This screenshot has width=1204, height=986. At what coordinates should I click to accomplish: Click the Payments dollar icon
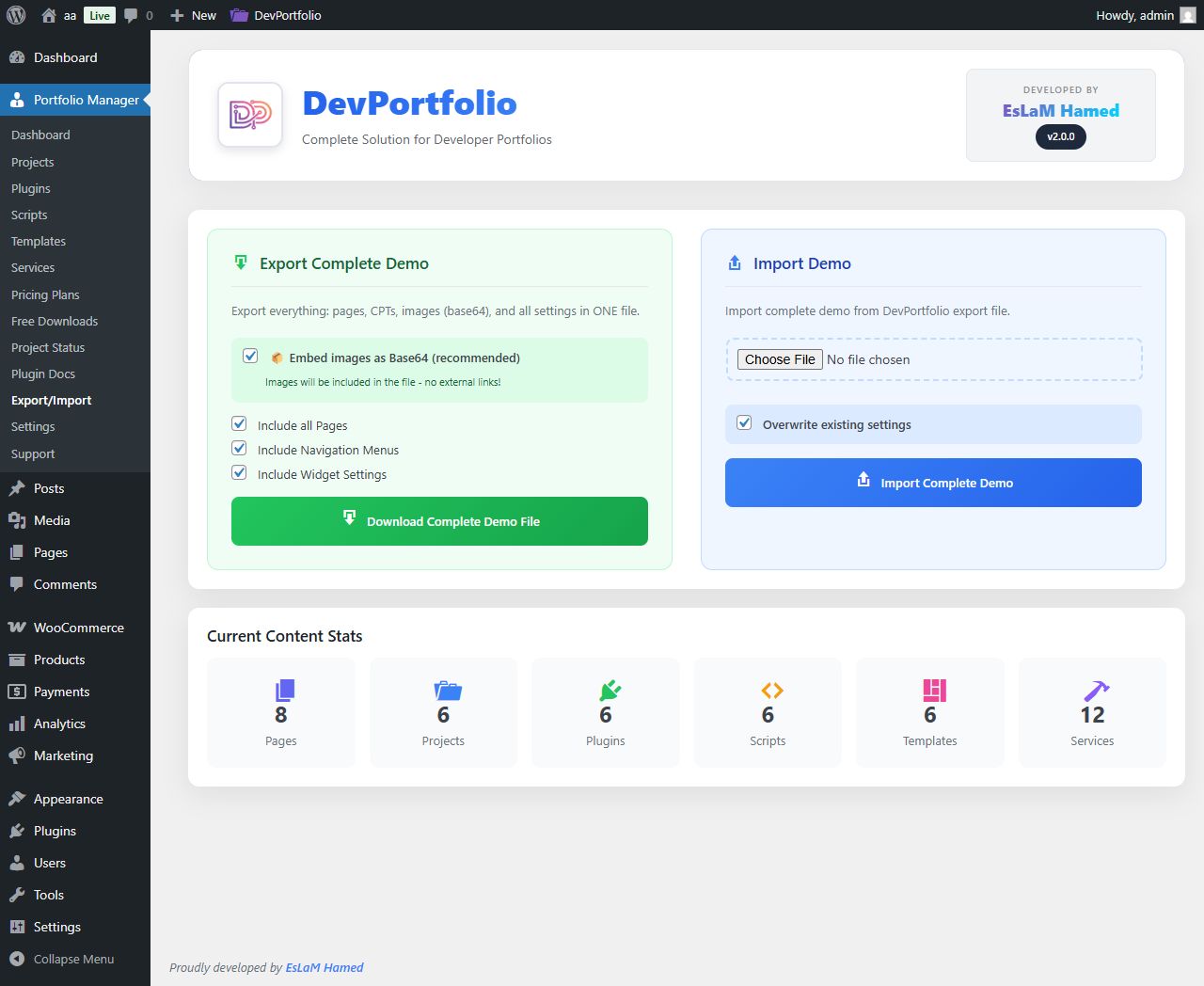(x=17, y=692)
